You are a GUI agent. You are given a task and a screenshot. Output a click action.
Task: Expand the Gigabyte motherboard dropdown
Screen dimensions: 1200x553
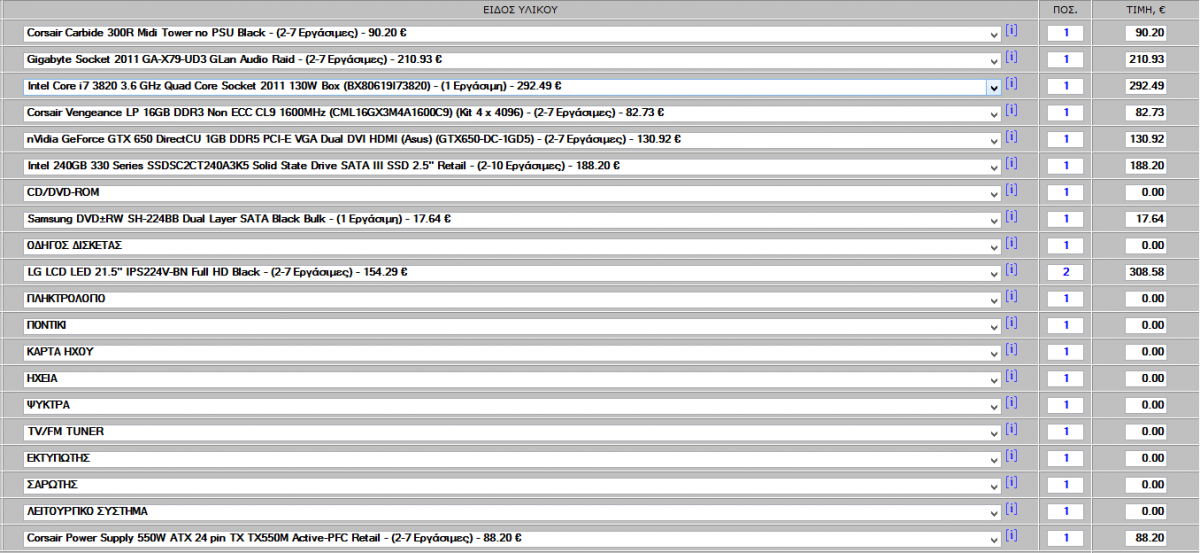tap(512, 60)
